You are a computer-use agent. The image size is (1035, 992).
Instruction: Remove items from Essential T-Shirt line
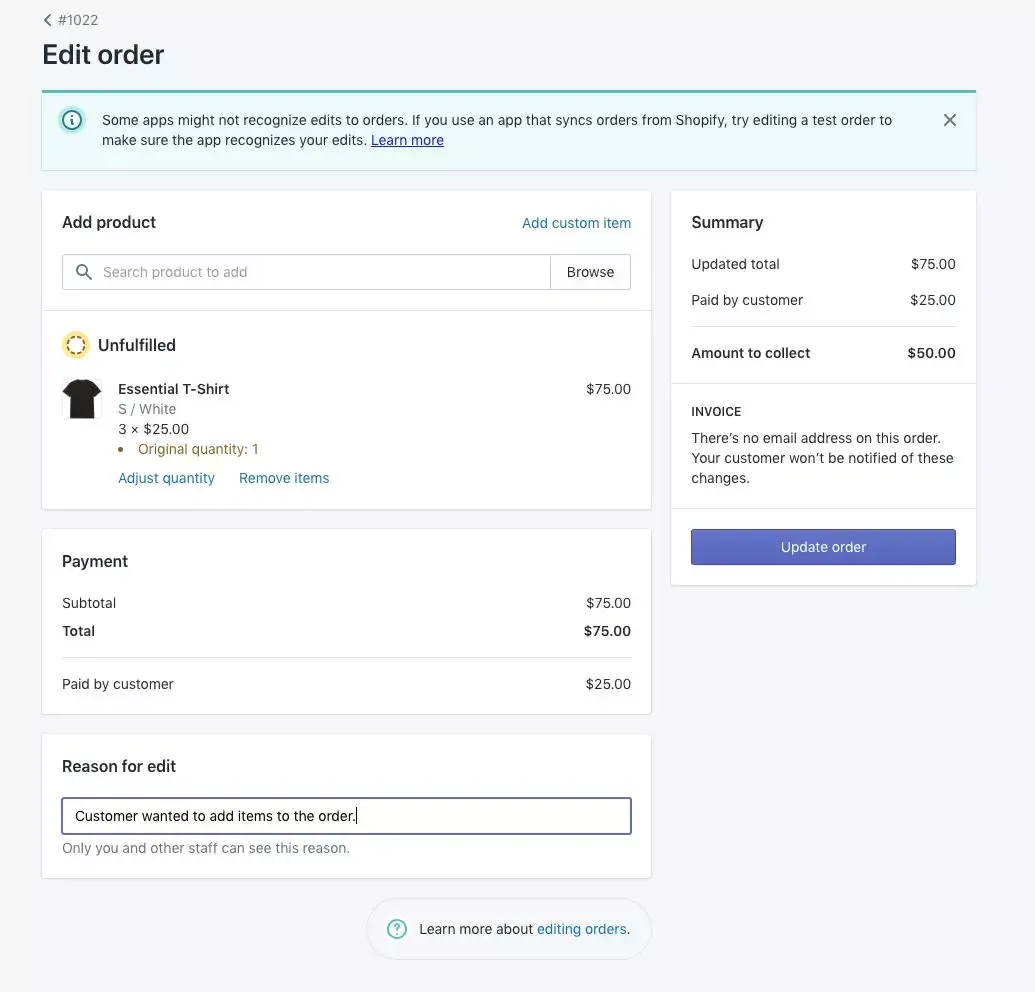pyautogui.click(x=284, y=478)
